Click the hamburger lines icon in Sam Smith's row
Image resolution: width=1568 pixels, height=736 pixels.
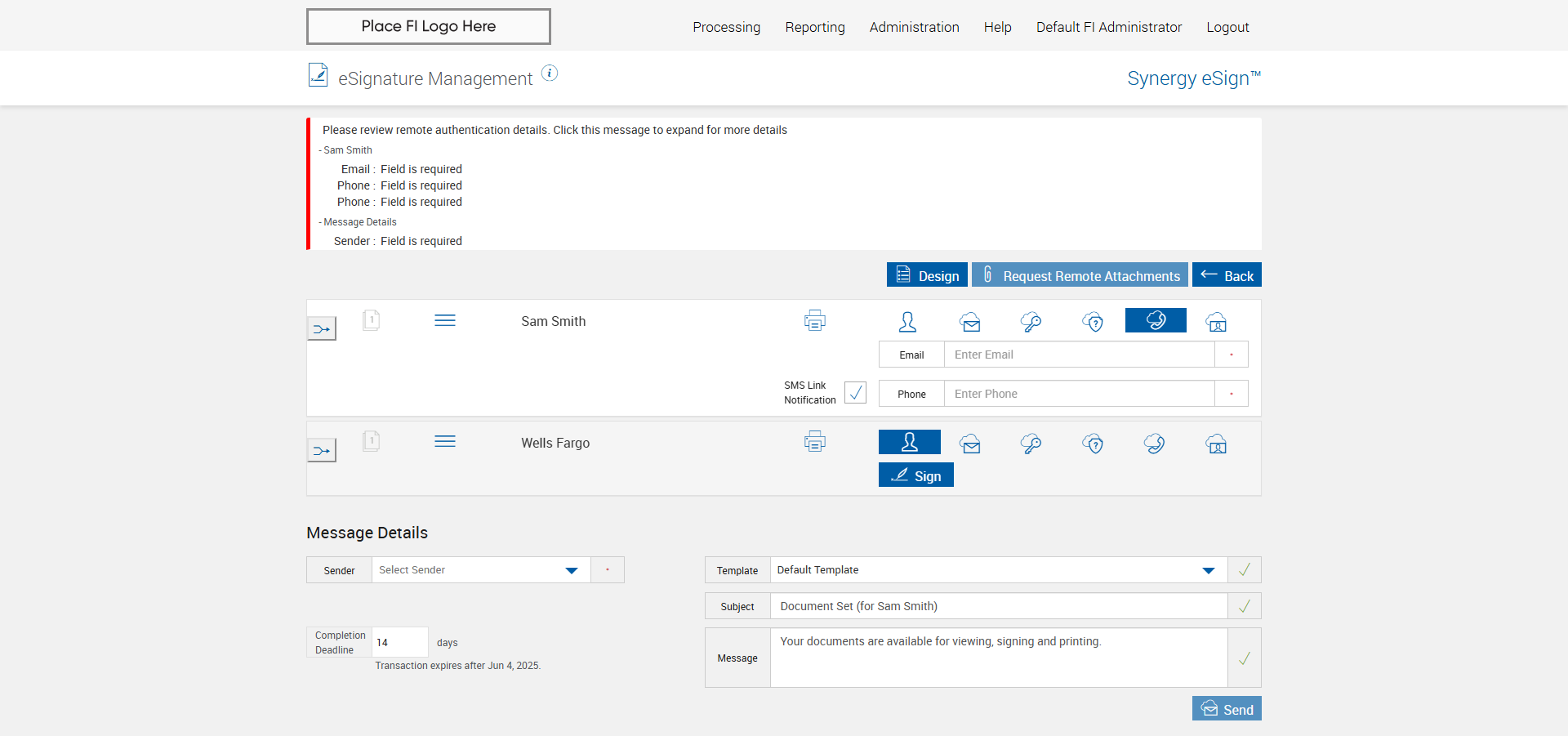(445, 320)
